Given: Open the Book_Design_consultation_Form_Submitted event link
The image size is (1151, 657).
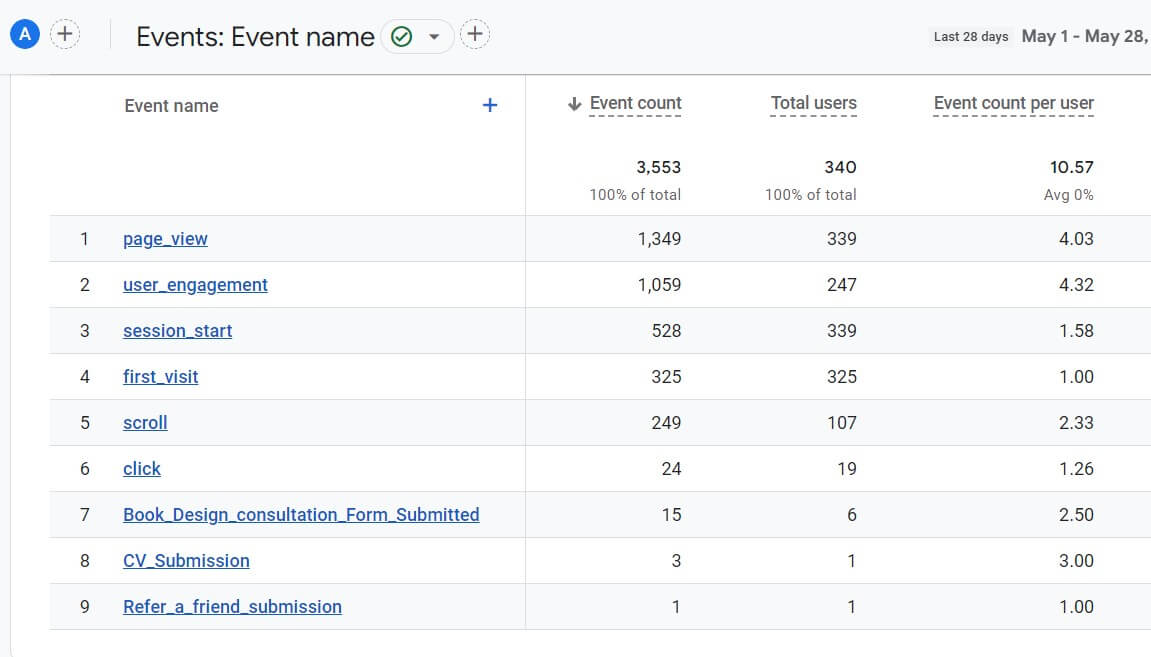Looking at the screenshot, I should [x=301, y=515].
